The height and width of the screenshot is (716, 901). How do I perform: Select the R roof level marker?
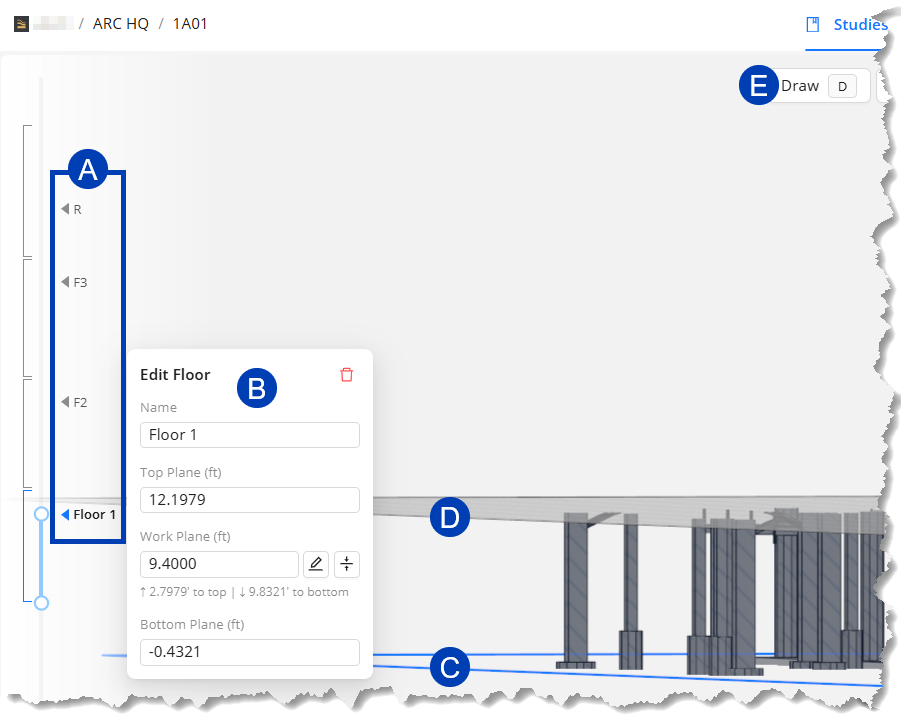click(71, 209)
